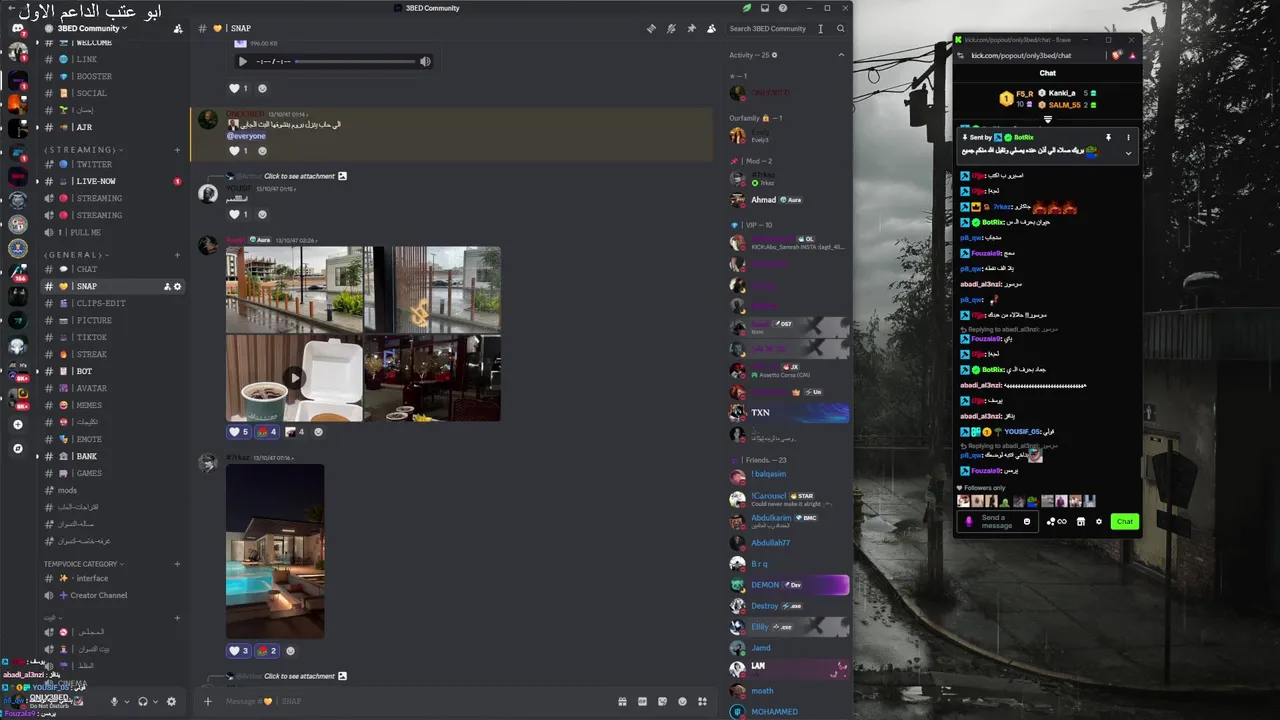Open the 3BED Community server dropdown
Viewport: 1280px width, 720px height.
tap(93, 28)
